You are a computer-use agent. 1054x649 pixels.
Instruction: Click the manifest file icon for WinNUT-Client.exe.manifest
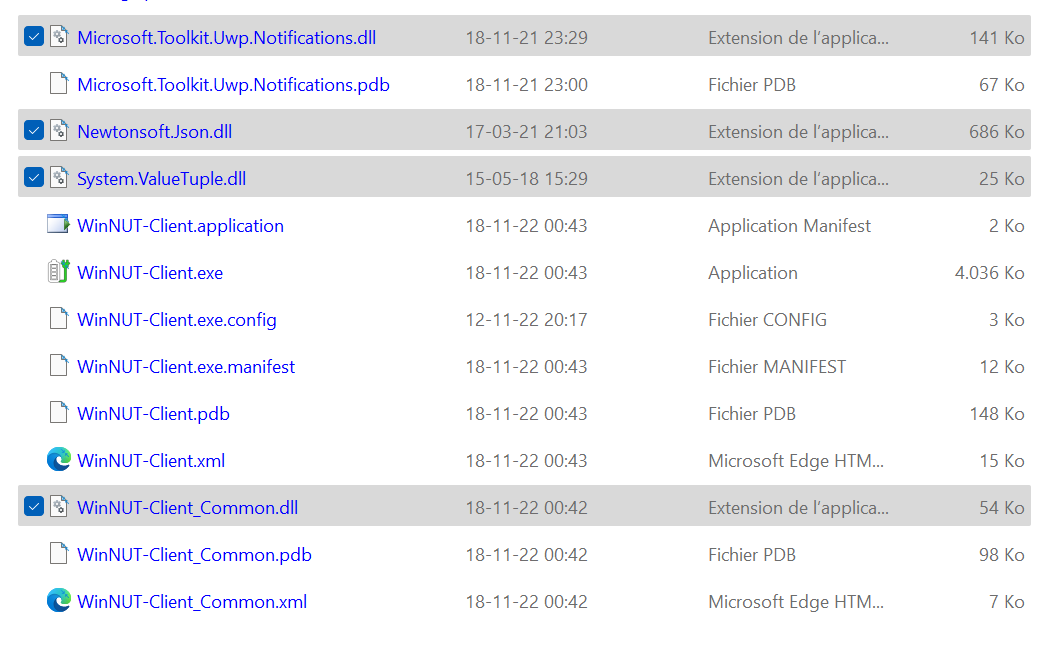(x=58, y=366)
